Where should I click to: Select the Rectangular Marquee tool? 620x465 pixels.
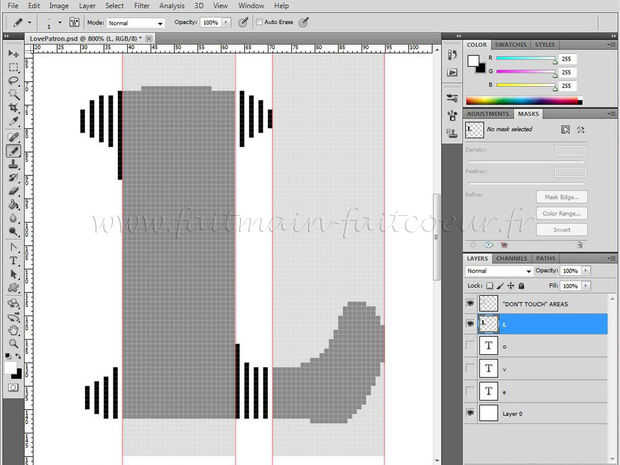point(14,67)
